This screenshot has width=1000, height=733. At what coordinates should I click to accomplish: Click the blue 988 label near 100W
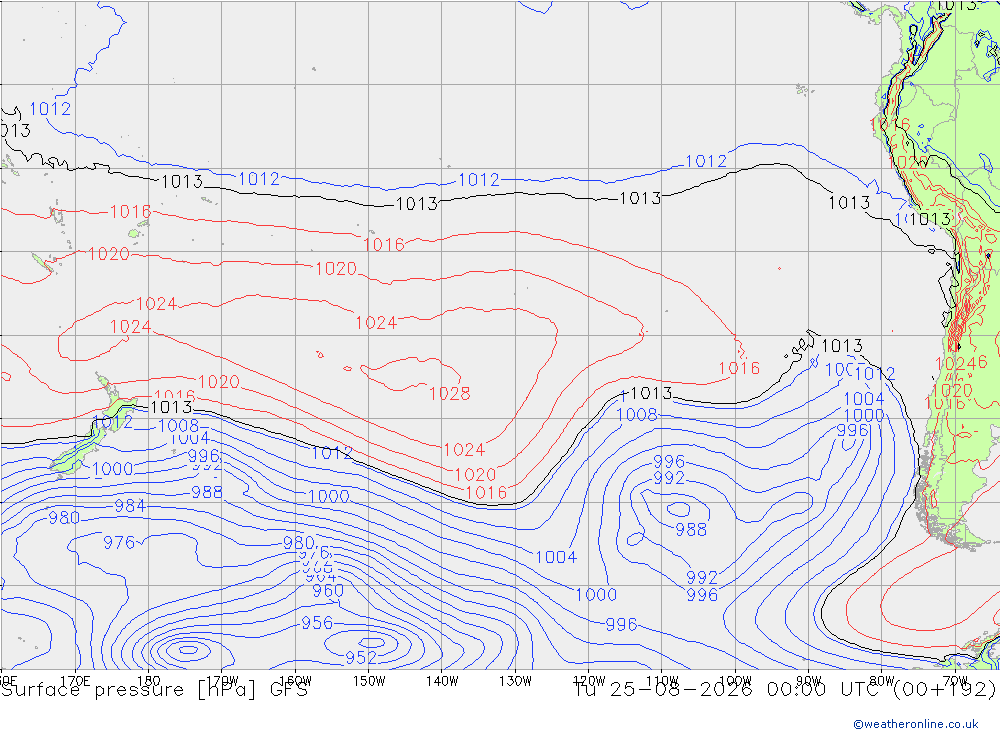691,529
